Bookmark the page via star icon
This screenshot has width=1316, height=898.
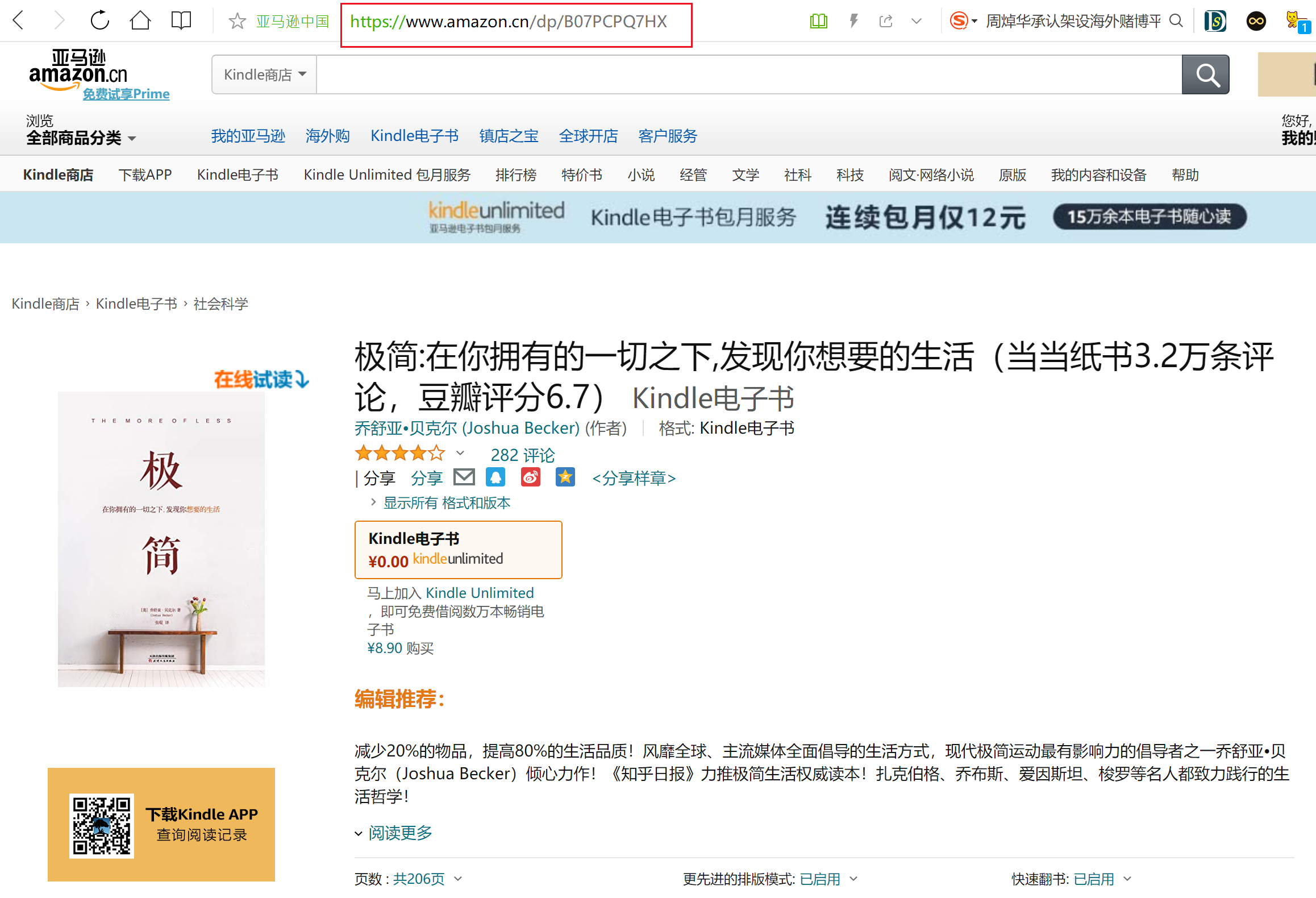point(238,22)
